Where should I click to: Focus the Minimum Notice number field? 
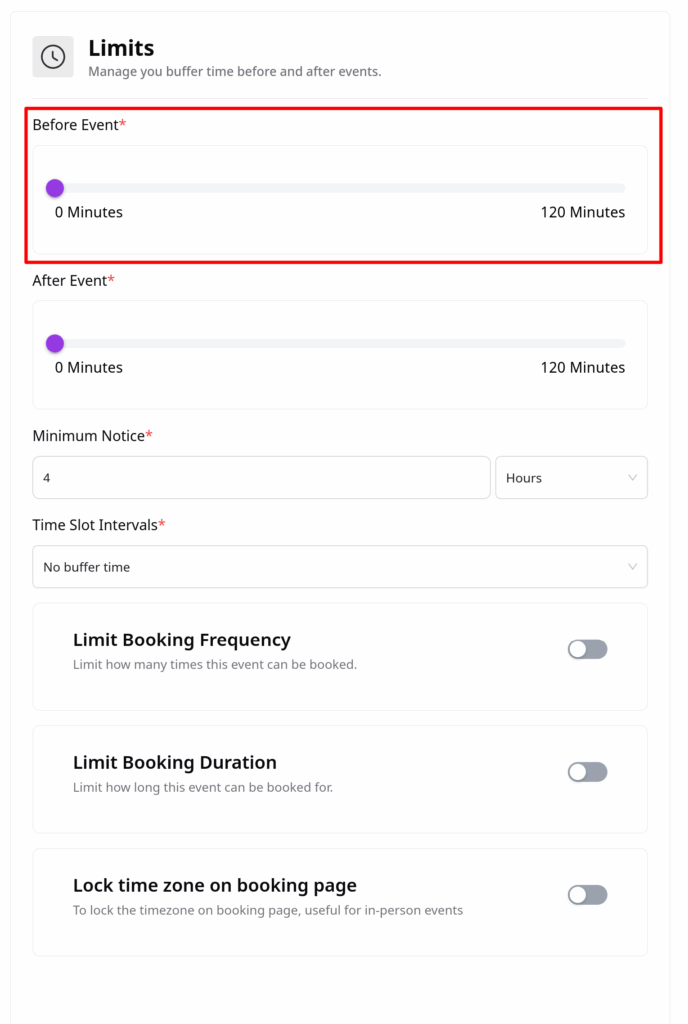pos(261,478)
